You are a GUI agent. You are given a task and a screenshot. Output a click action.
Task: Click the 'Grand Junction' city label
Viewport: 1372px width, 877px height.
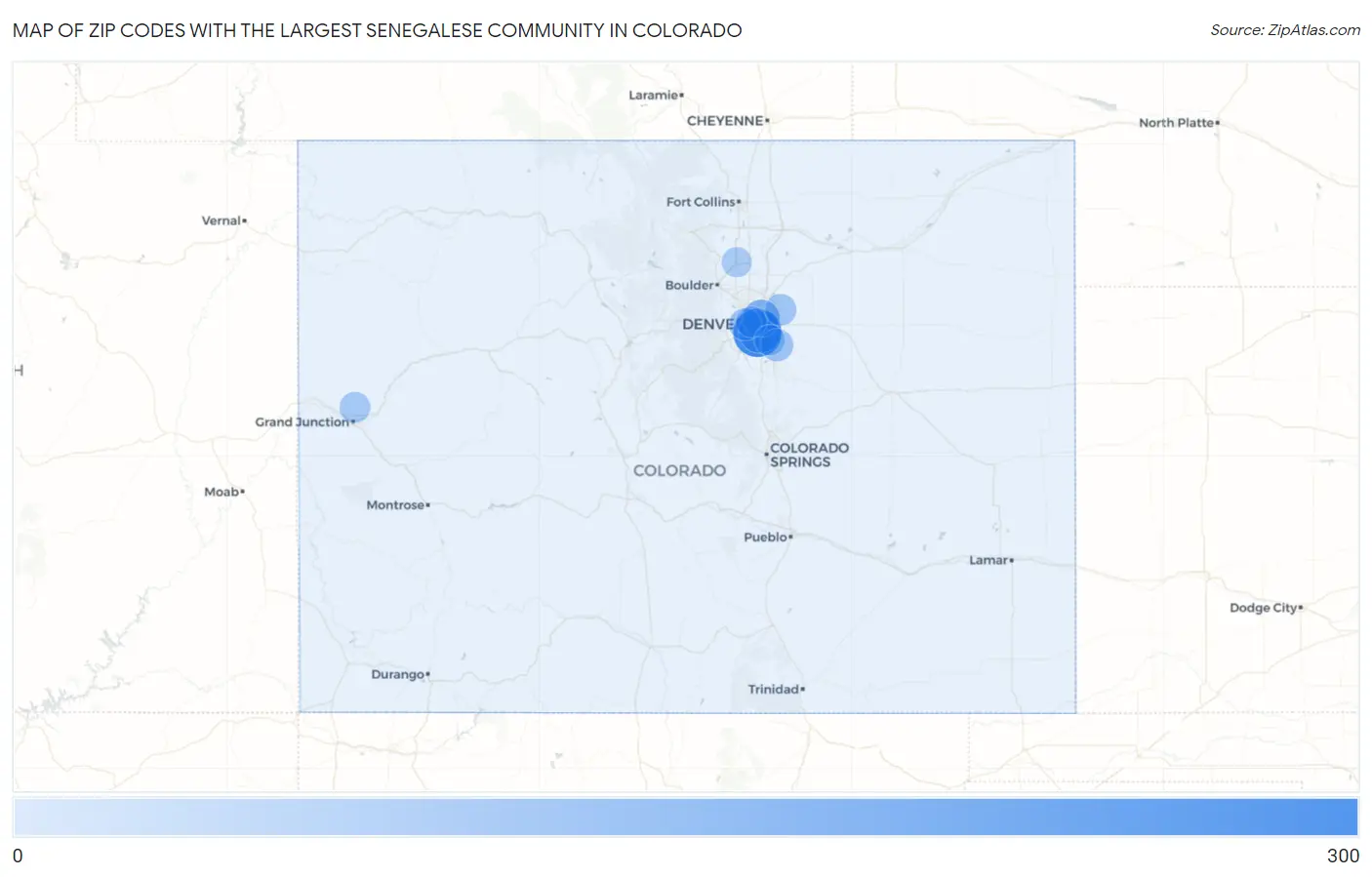coord(302,421)
